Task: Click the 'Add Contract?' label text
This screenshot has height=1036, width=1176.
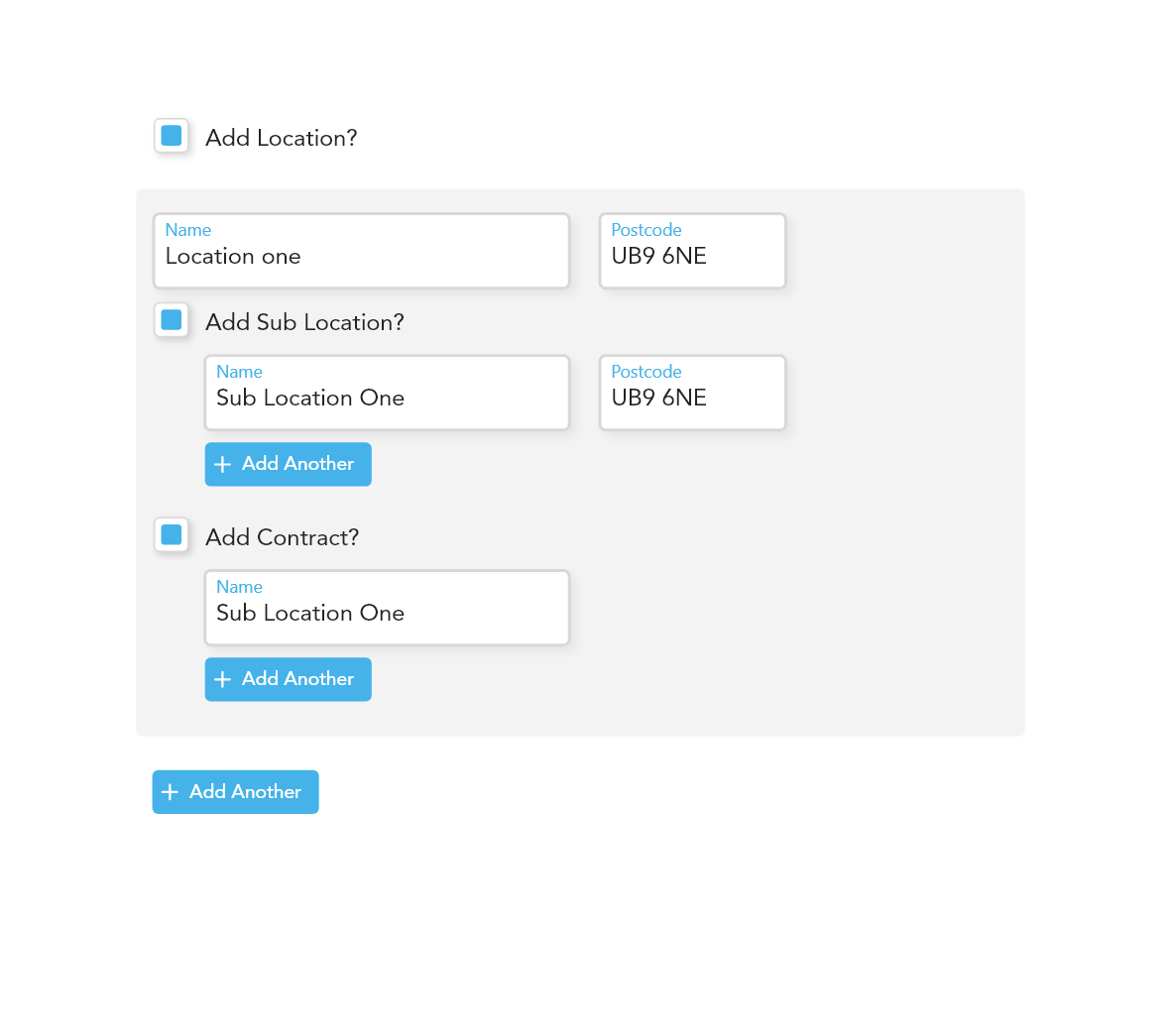Action: [x=282, y=537]
